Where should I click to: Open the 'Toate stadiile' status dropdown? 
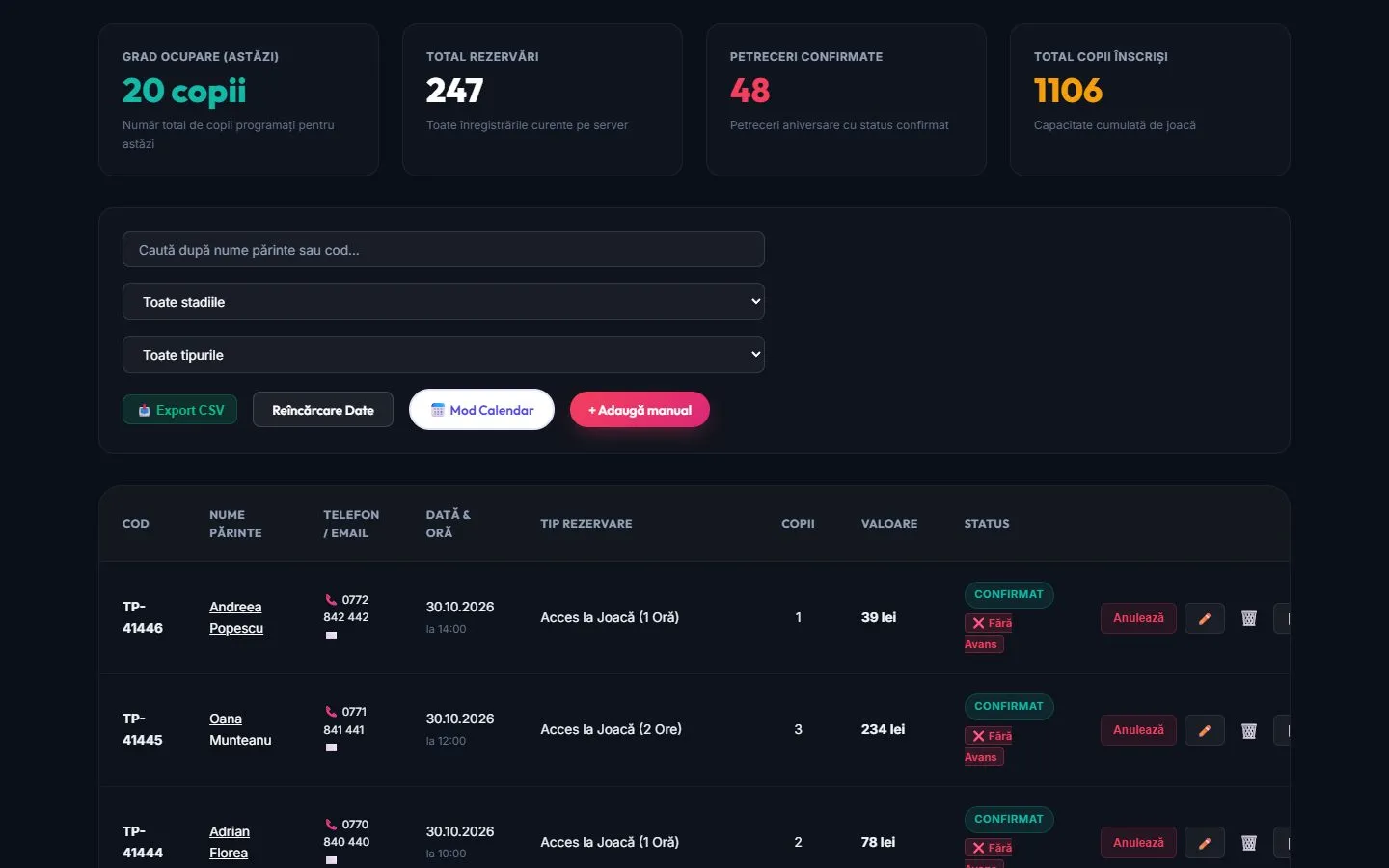coord(444,302)
